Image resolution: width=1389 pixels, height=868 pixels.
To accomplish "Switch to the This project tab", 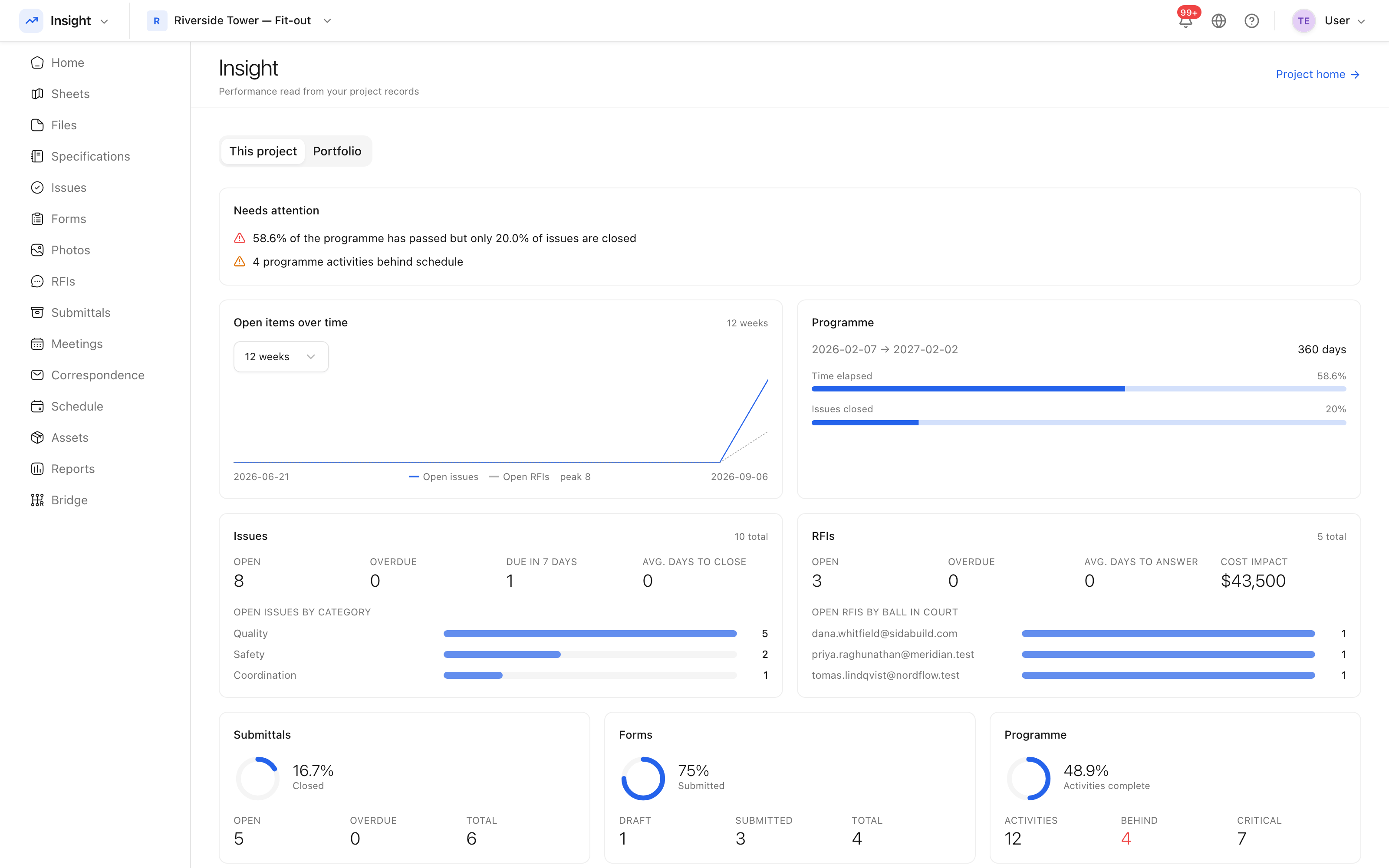I will (x=263, y=151).
